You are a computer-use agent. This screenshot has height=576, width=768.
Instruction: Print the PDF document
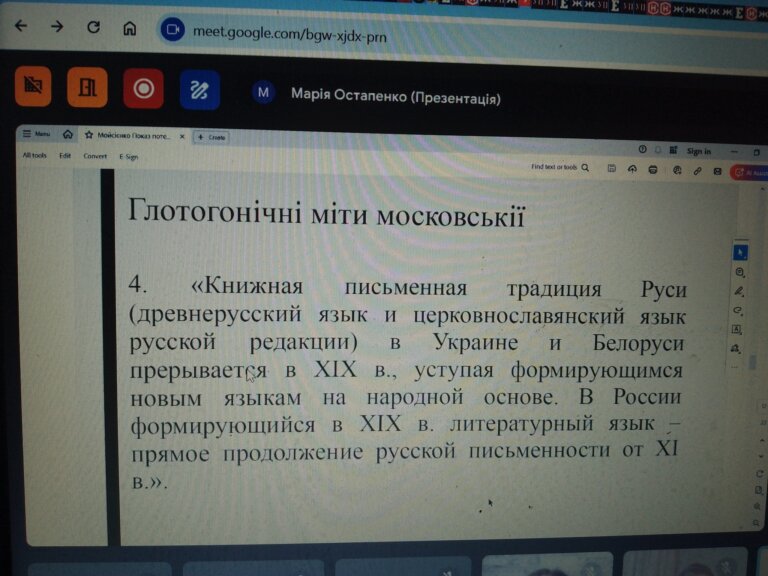[x=652, y=169]
